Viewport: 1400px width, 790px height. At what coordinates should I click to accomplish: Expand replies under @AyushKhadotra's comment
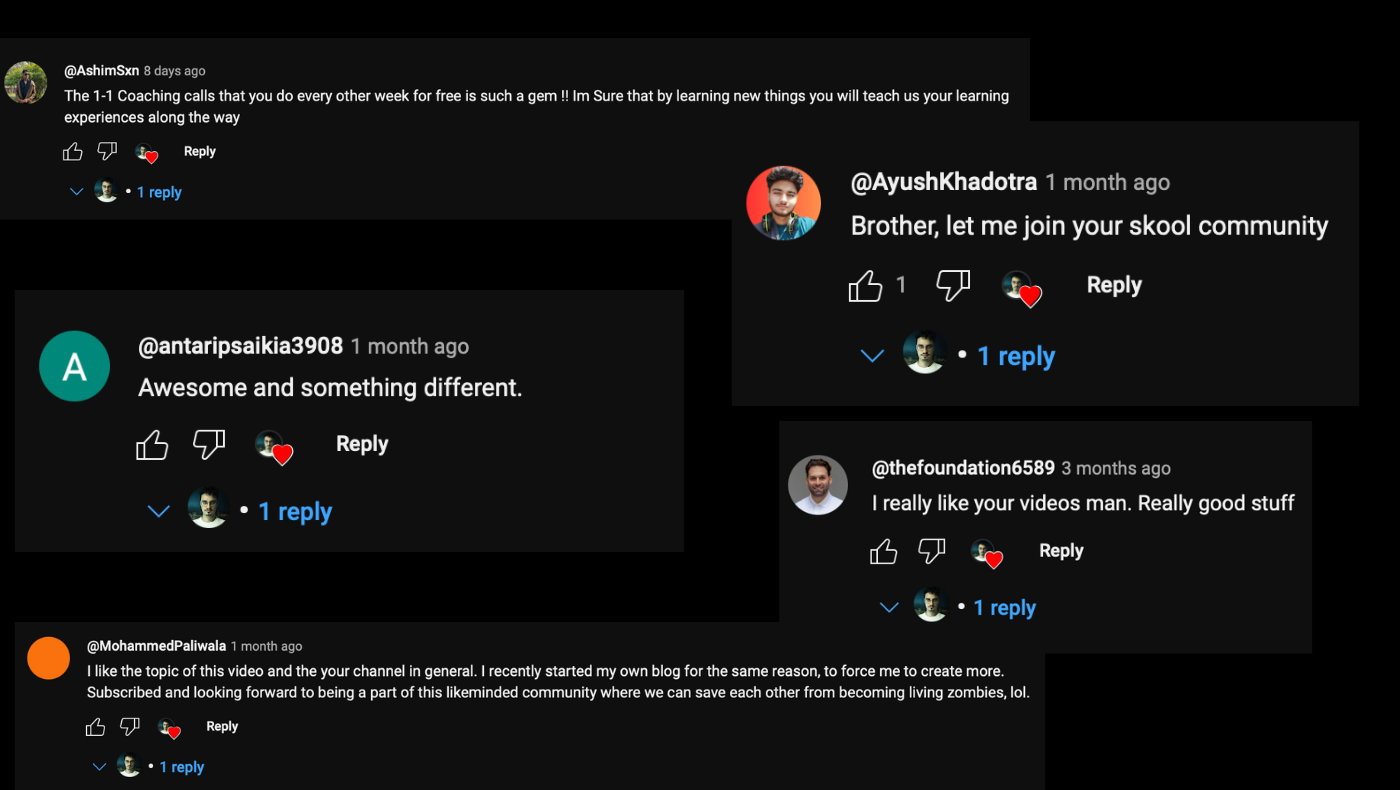click(1015, 357)
